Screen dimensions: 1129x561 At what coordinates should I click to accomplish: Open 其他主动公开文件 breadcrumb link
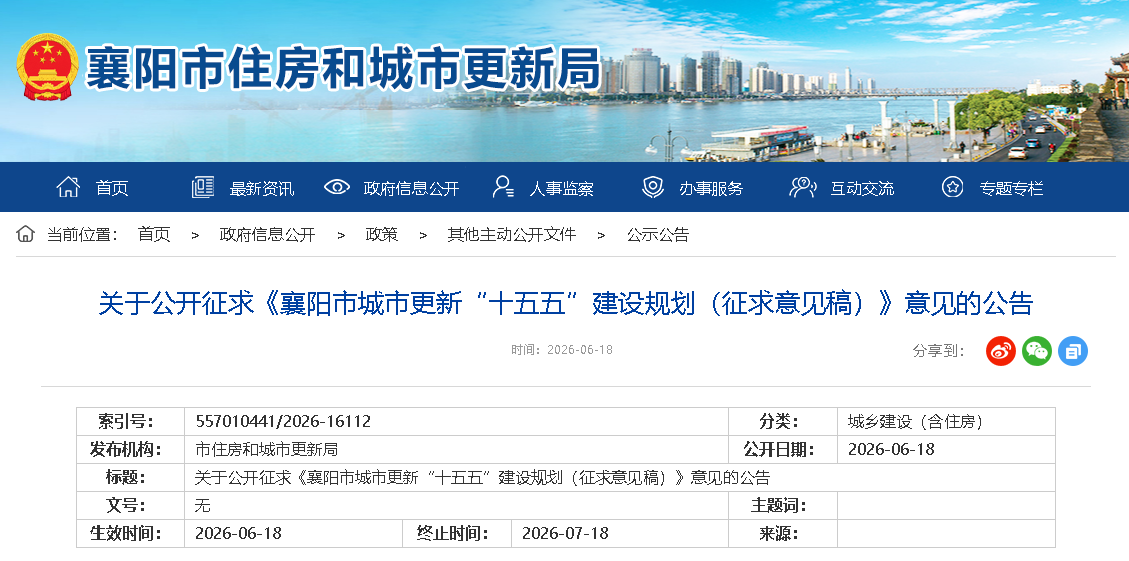(512, 235)
